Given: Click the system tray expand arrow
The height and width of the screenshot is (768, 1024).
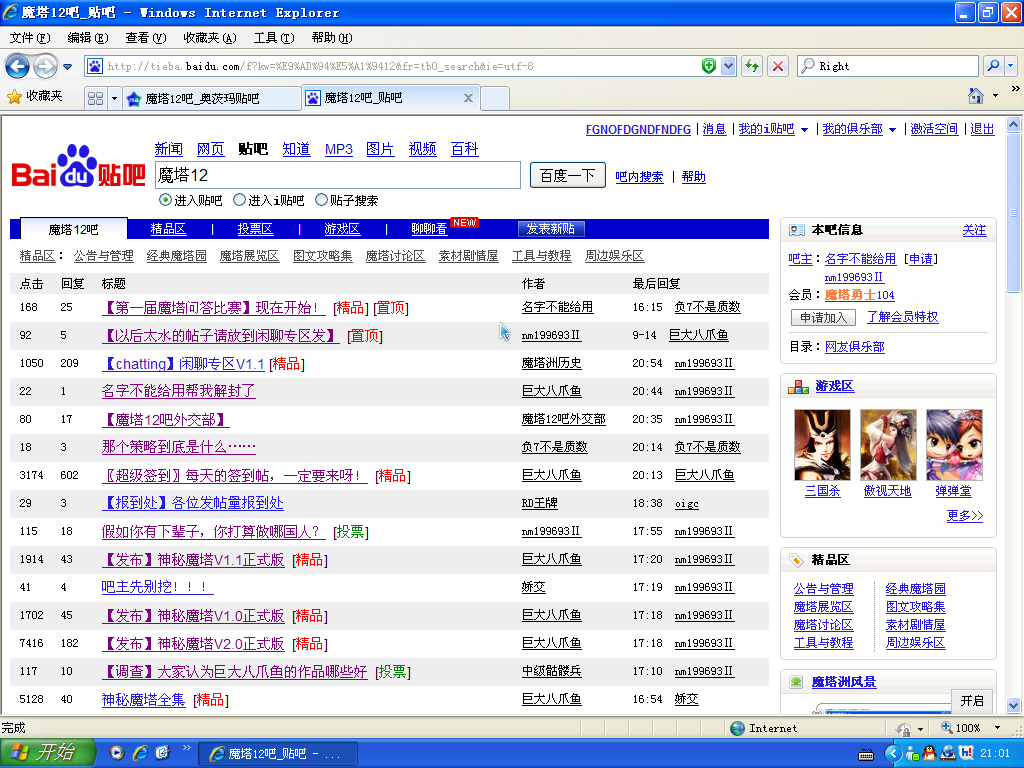Looking at the screenshot, I should (x=893, y=754).
